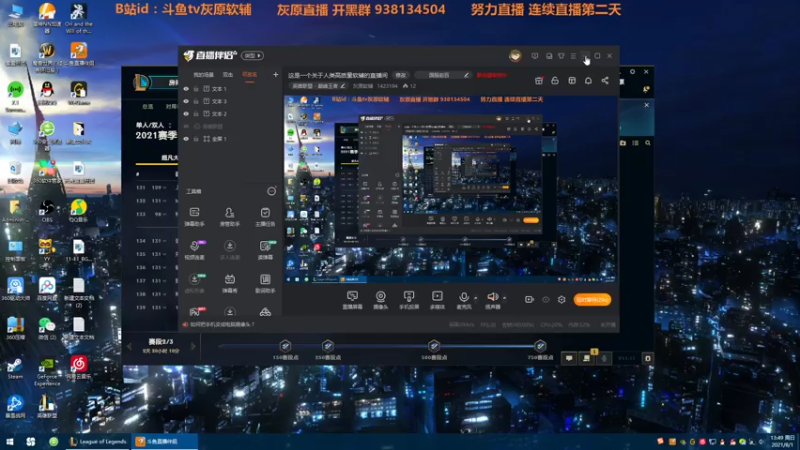This screenshot has width=800, height=450.
Task: Switch to the 我的场景 scenes tab
Action: click(x=203, y=75)
